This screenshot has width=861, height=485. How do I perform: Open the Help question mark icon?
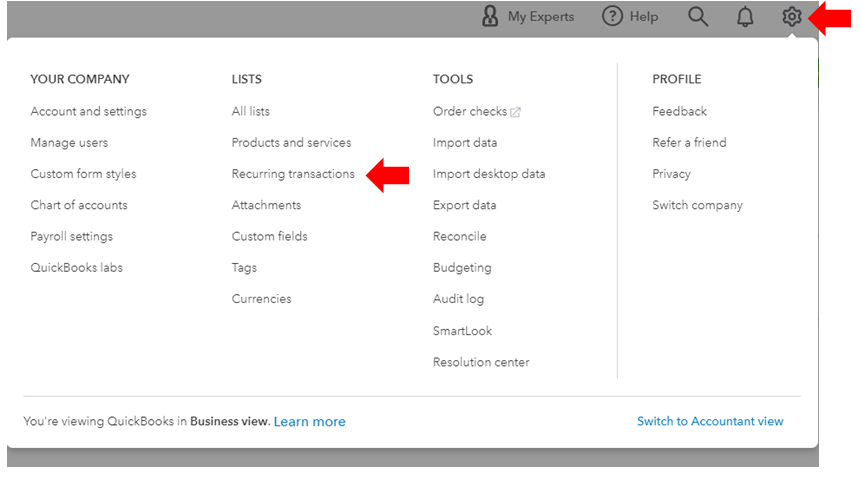click(x=612, y=17)
